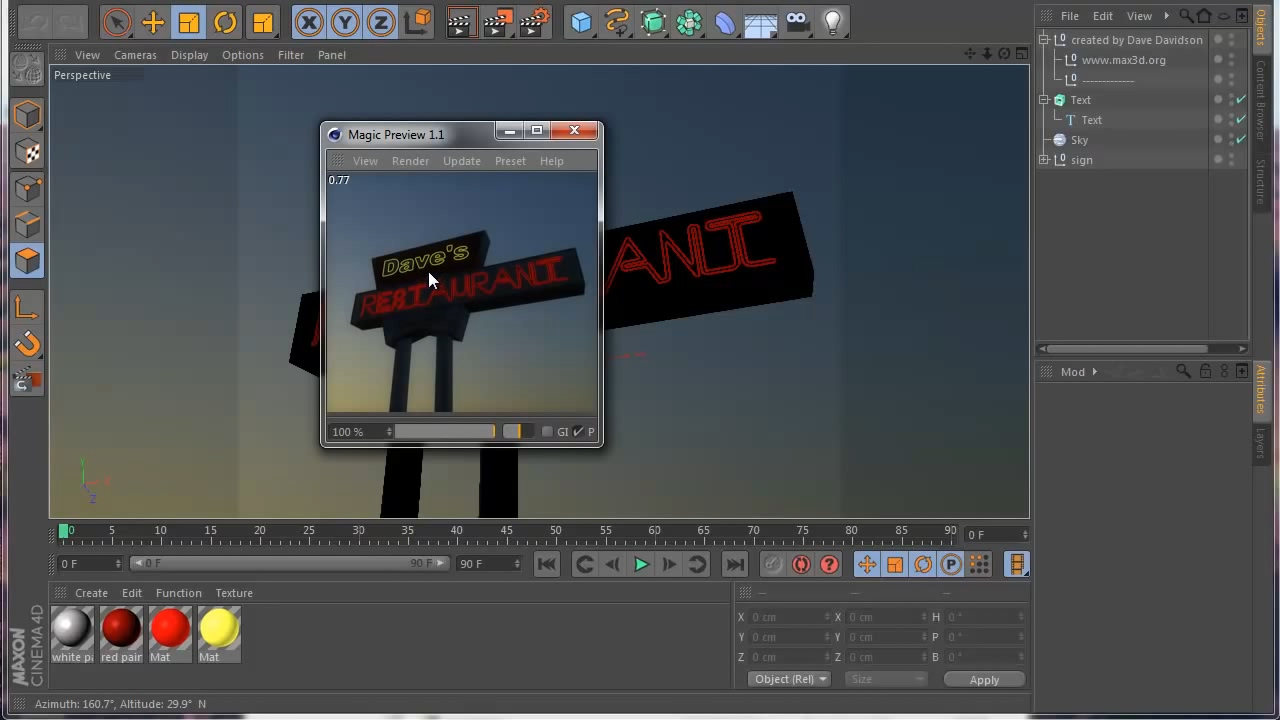Add a Cube primitive object

tap(581, 22)
